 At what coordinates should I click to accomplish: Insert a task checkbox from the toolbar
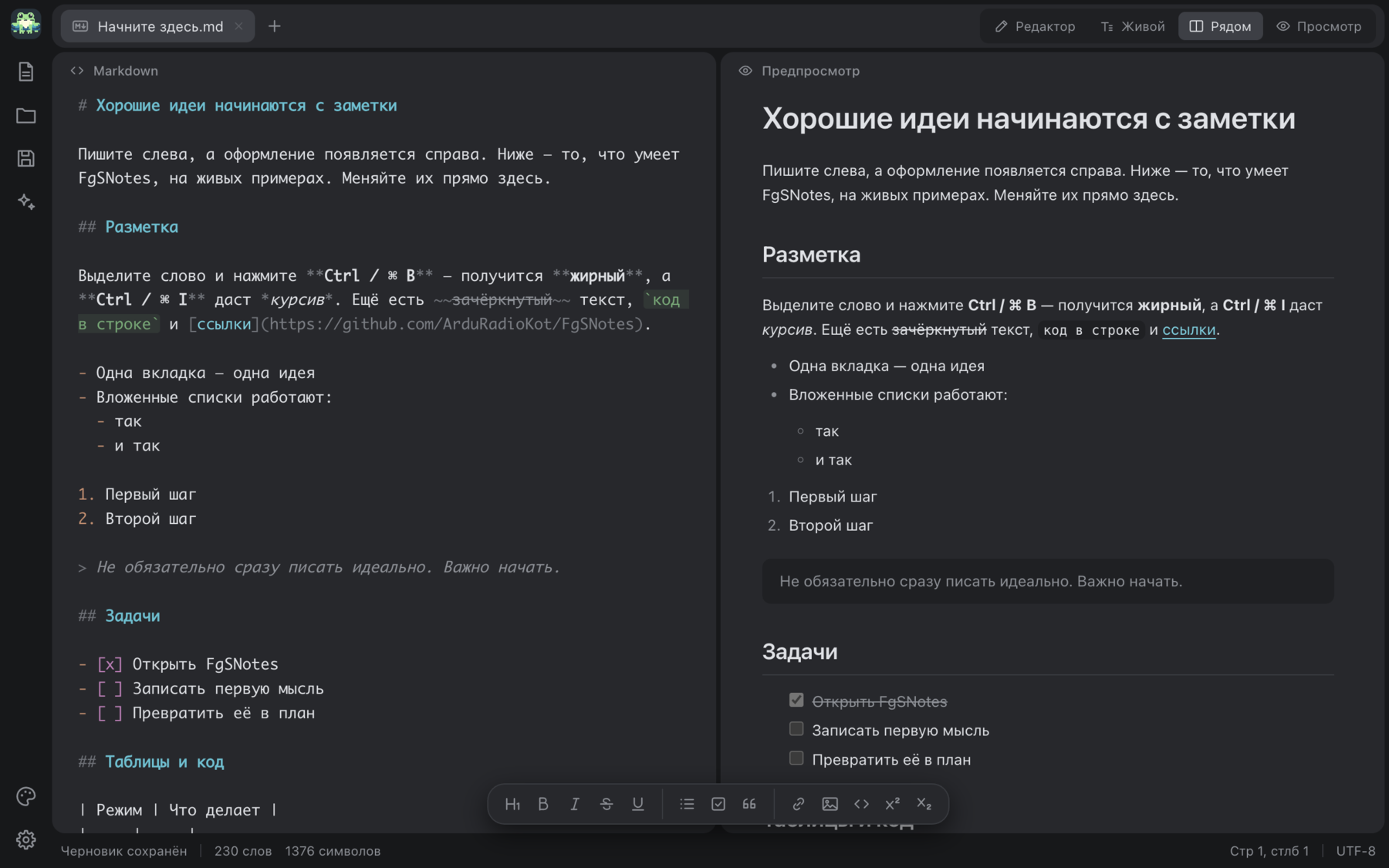pyautogui.click(x=718, y=804)
